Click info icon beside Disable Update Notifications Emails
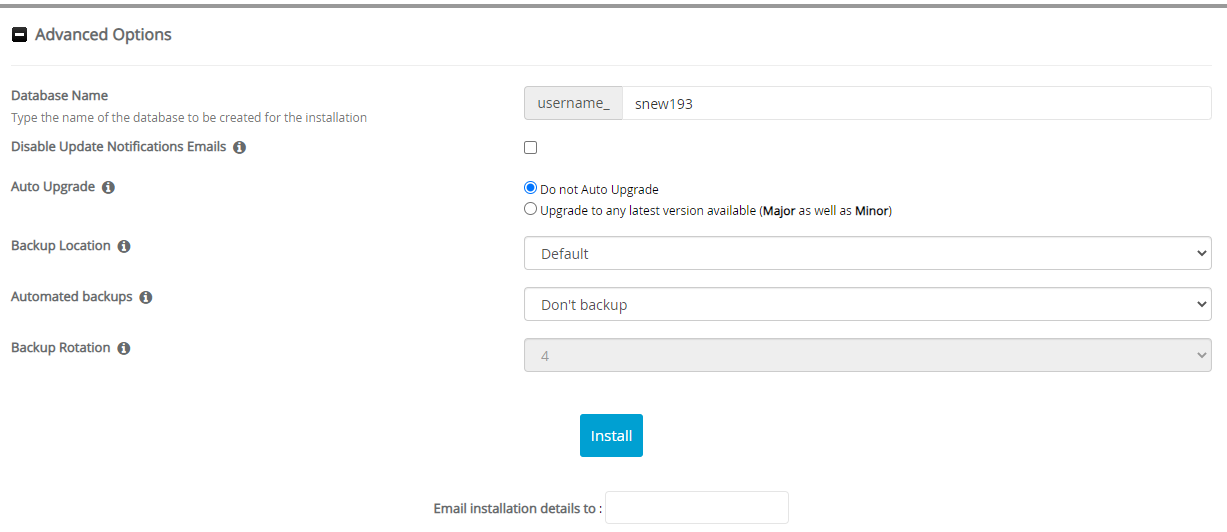 point(239,147)
